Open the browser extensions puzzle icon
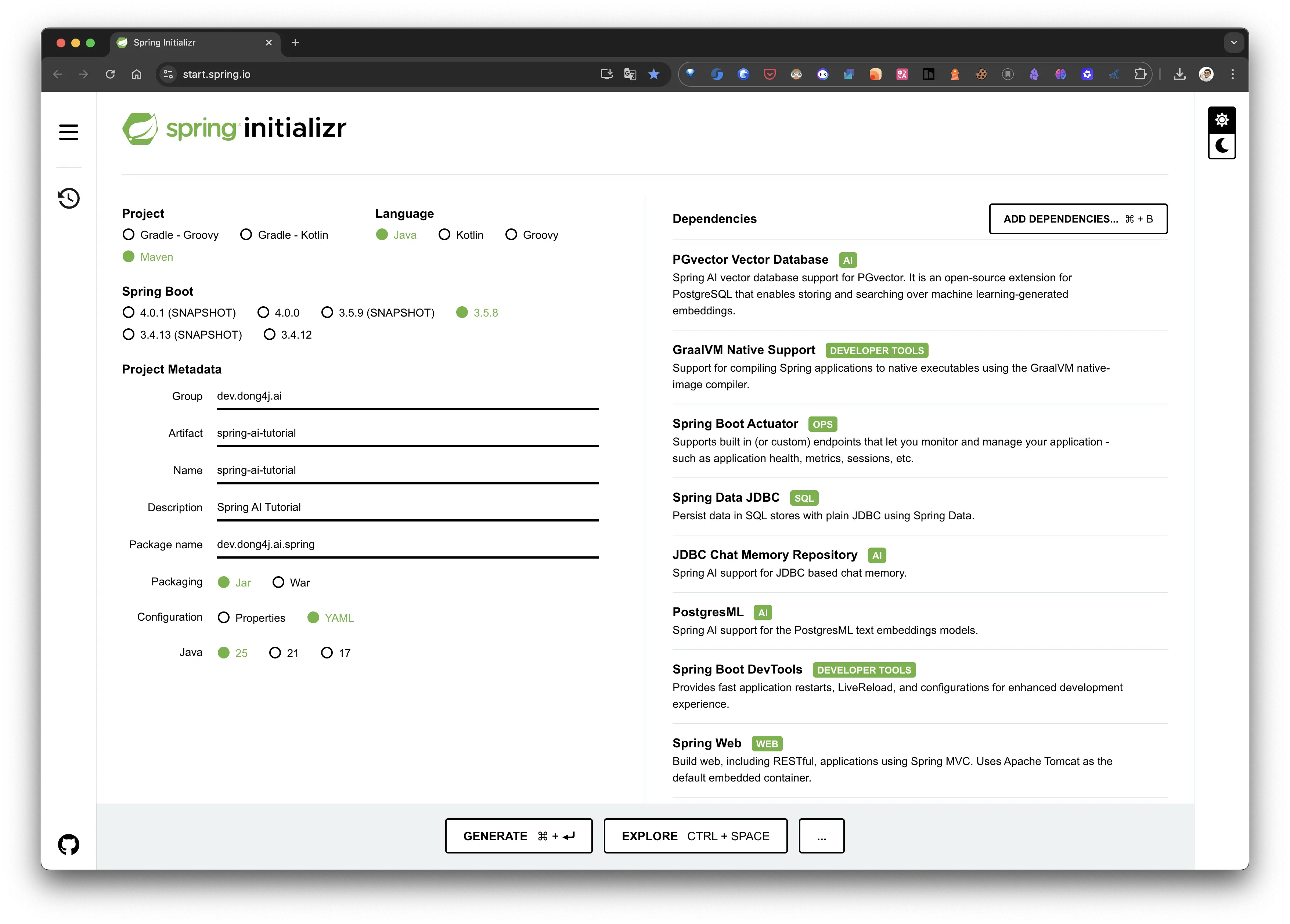This screenshot has width=1290, height=924. (x=1140, y=74)
